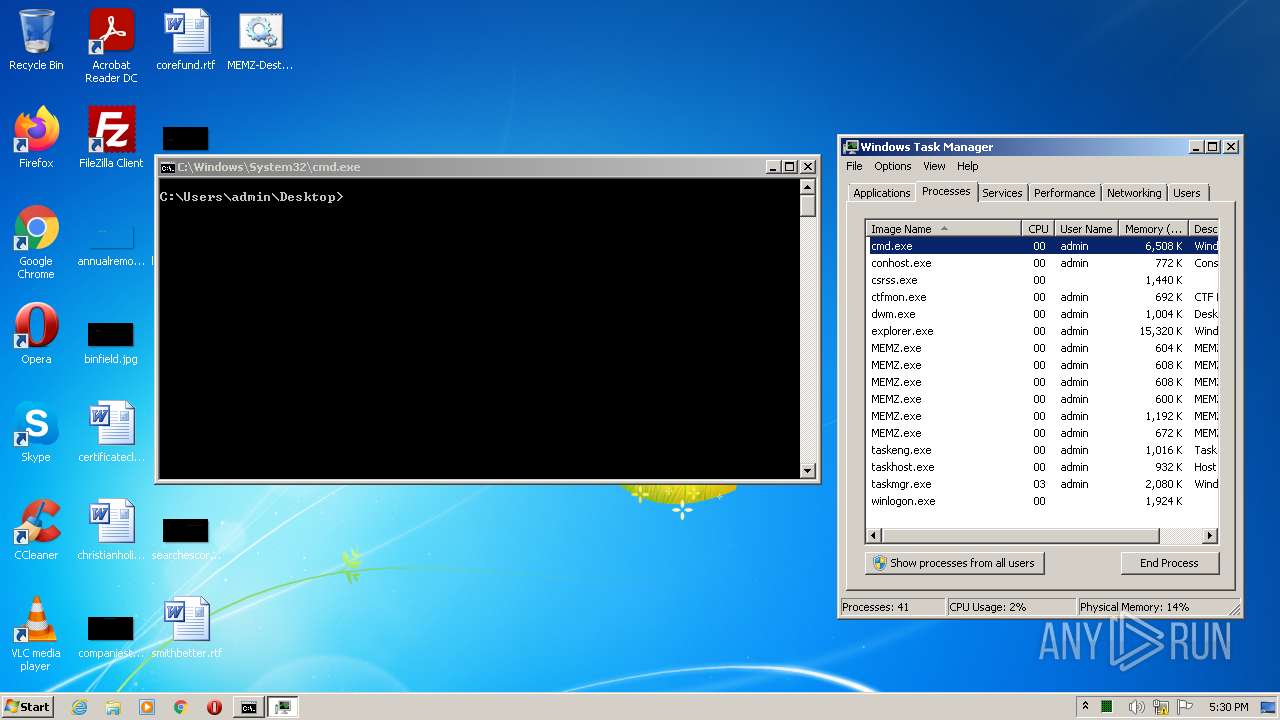Open the Options menu in Task Manager
The width and height of the screenshot is (1280, 720).
click(893, 166)
